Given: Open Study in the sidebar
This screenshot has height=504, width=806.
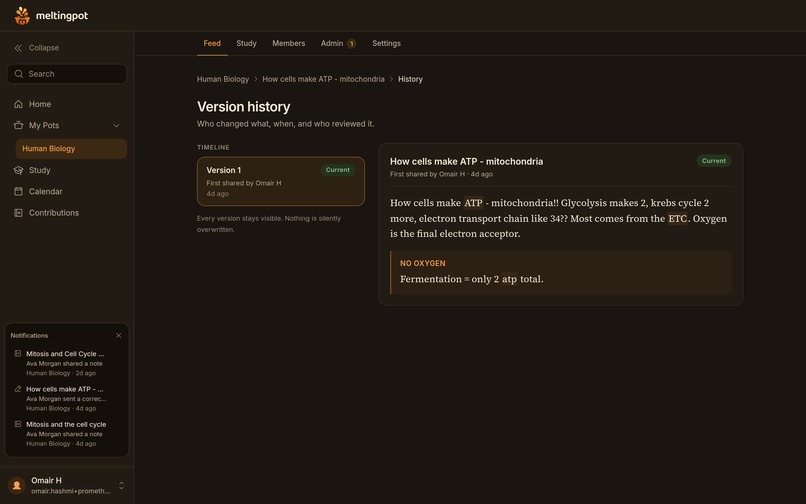Looking at the screenshot, I should coord(67,170).
